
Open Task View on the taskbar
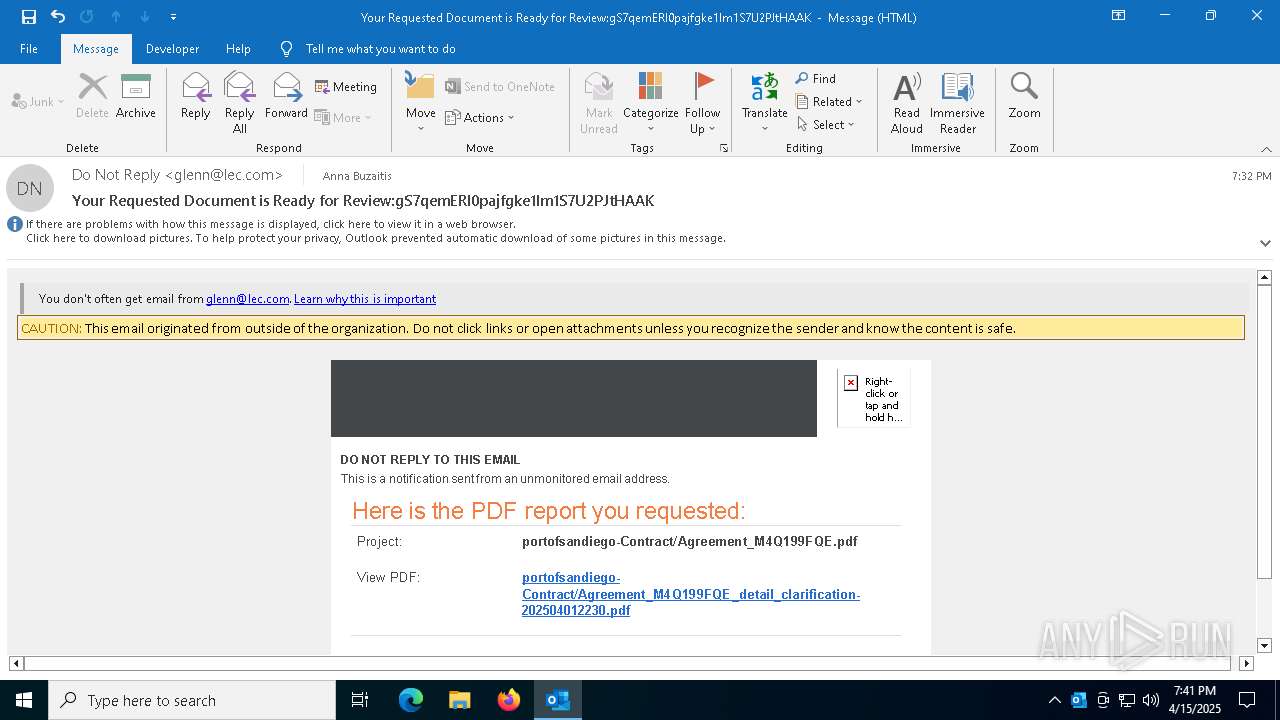tap(360, 700)
